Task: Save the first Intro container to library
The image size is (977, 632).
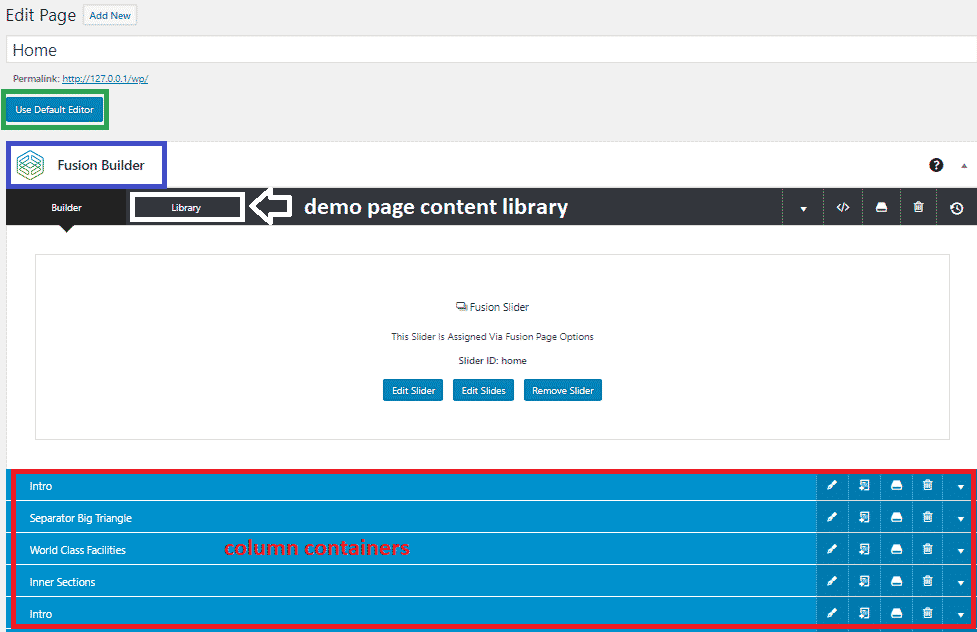Action: 896,486
